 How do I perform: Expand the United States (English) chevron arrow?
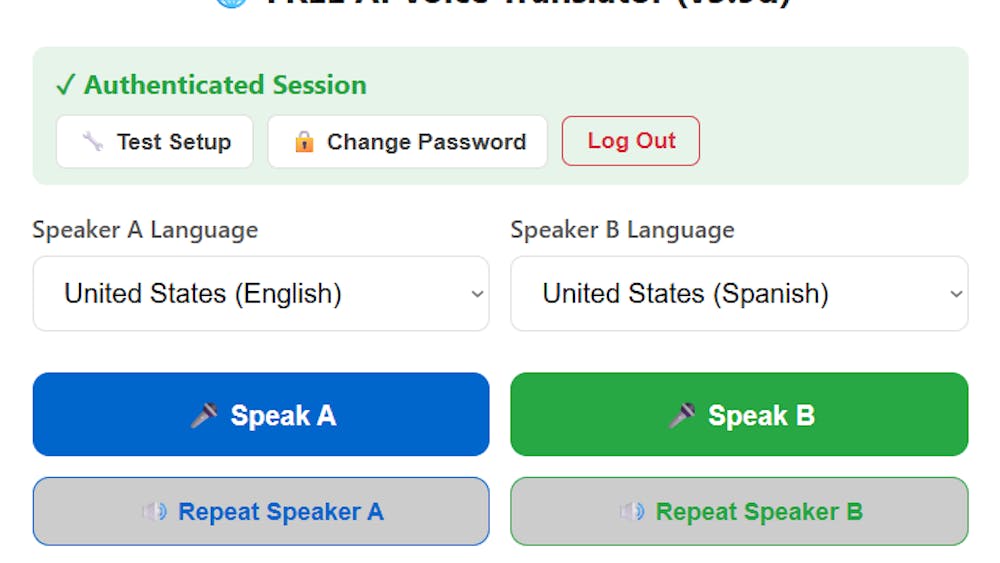click(477, 294)
